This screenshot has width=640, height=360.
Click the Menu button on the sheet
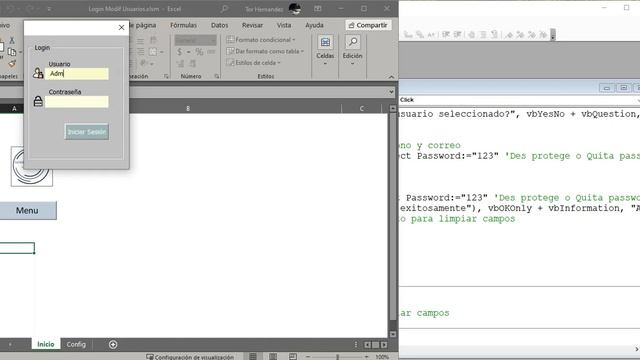click(x=27, y=211)
